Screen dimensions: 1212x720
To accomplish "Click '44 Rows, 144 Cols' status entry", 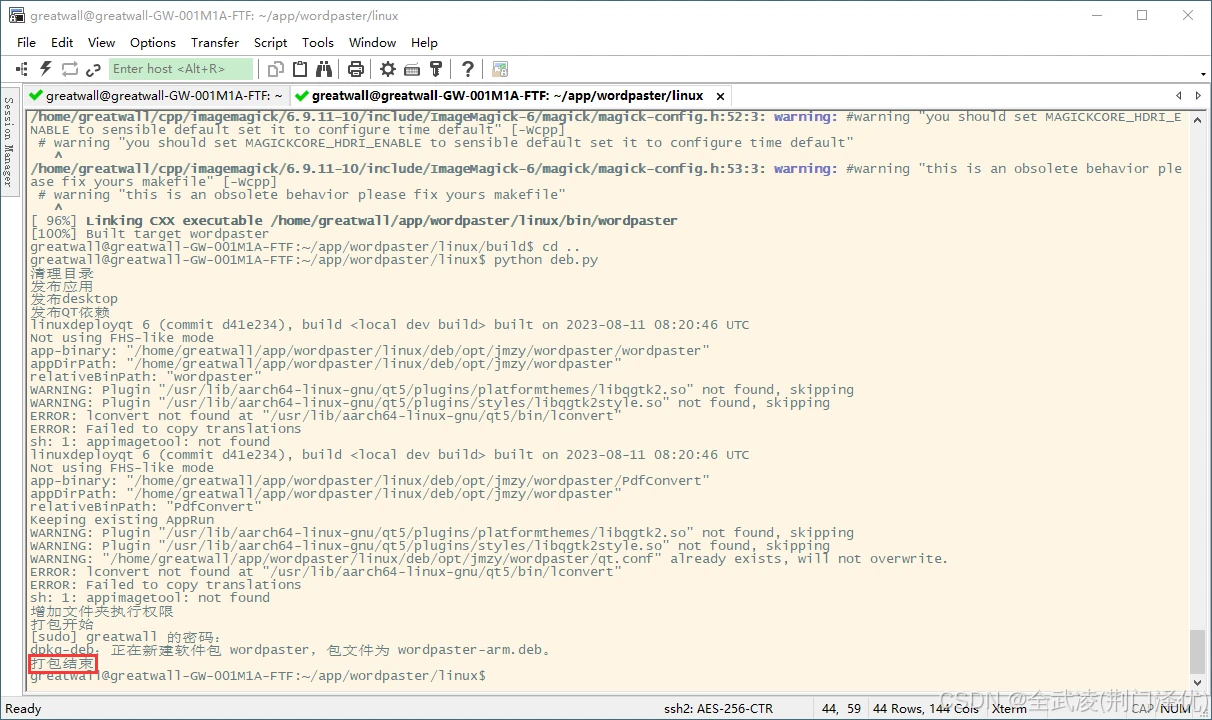I will pyautogui.click(x=926, y=708).
